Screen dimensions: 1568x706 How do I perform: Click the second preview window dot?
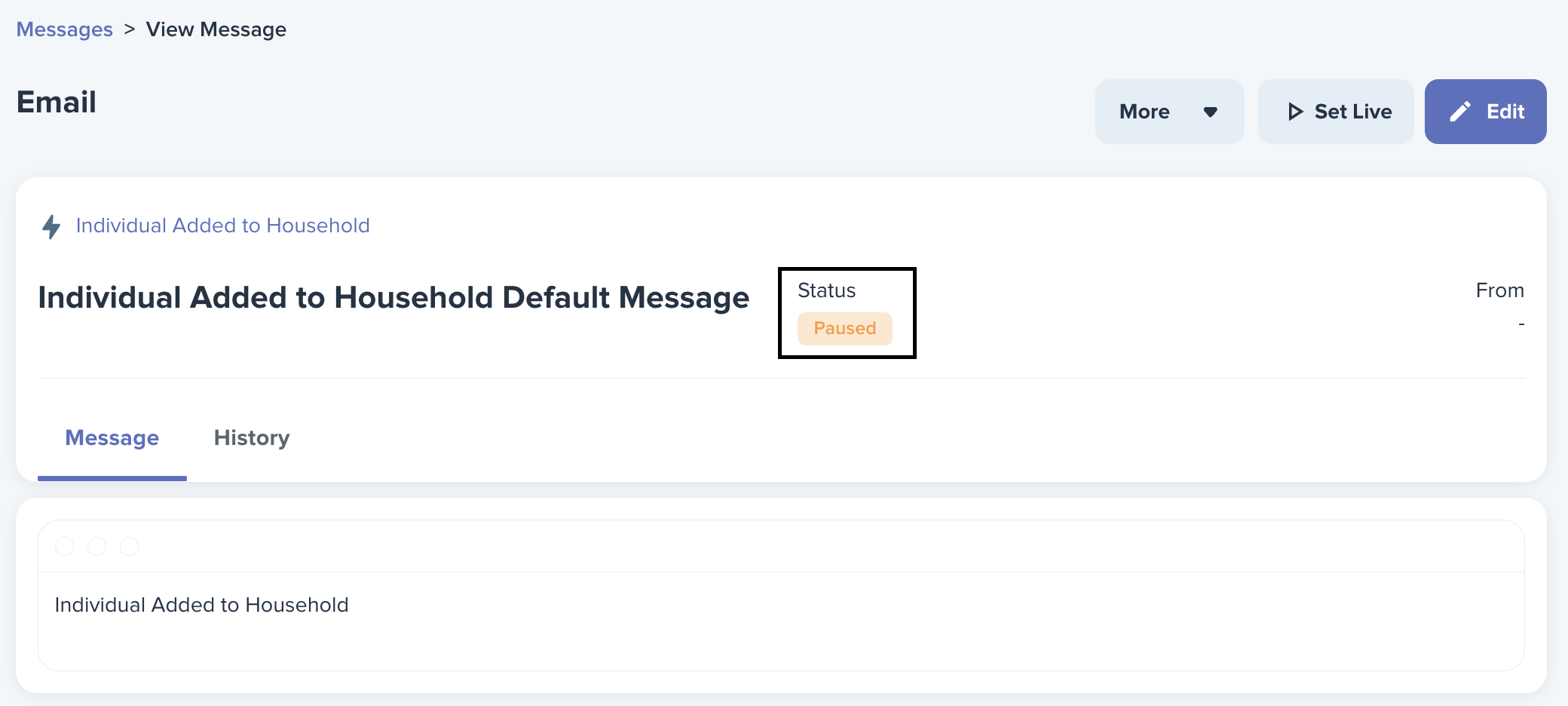tap(97, 546)
